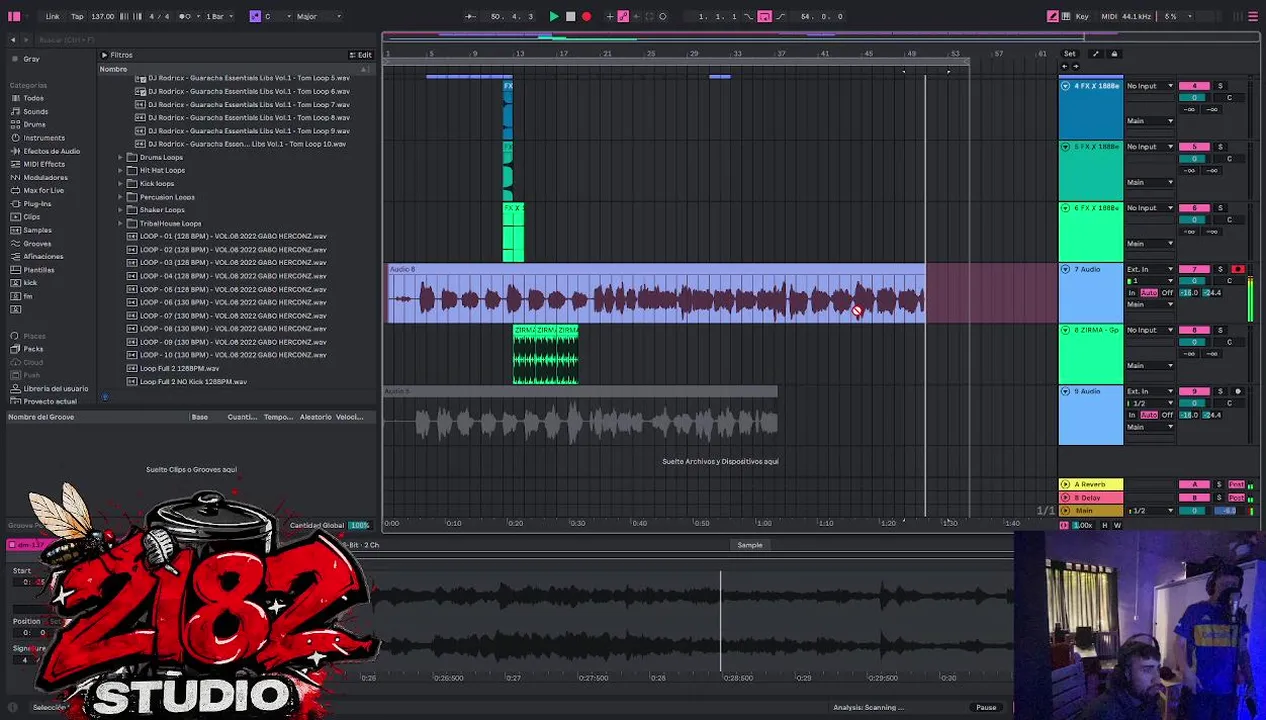Click the MIDI map mode button
The height and width of the screenshot is (720, 1266).
[1109, 16]
